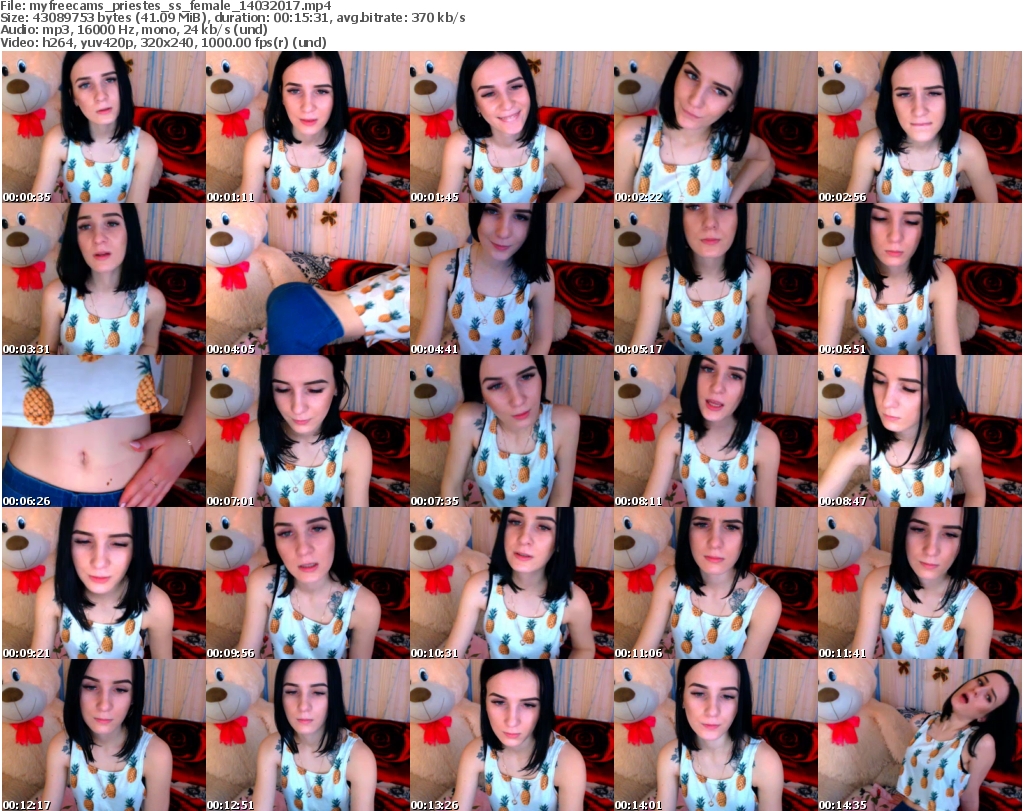The width and height of the screenshot is (1024, 811).
Task: Click the frame stamped 00:01:11
Action: pyautogui.click(x=308, y=127)
